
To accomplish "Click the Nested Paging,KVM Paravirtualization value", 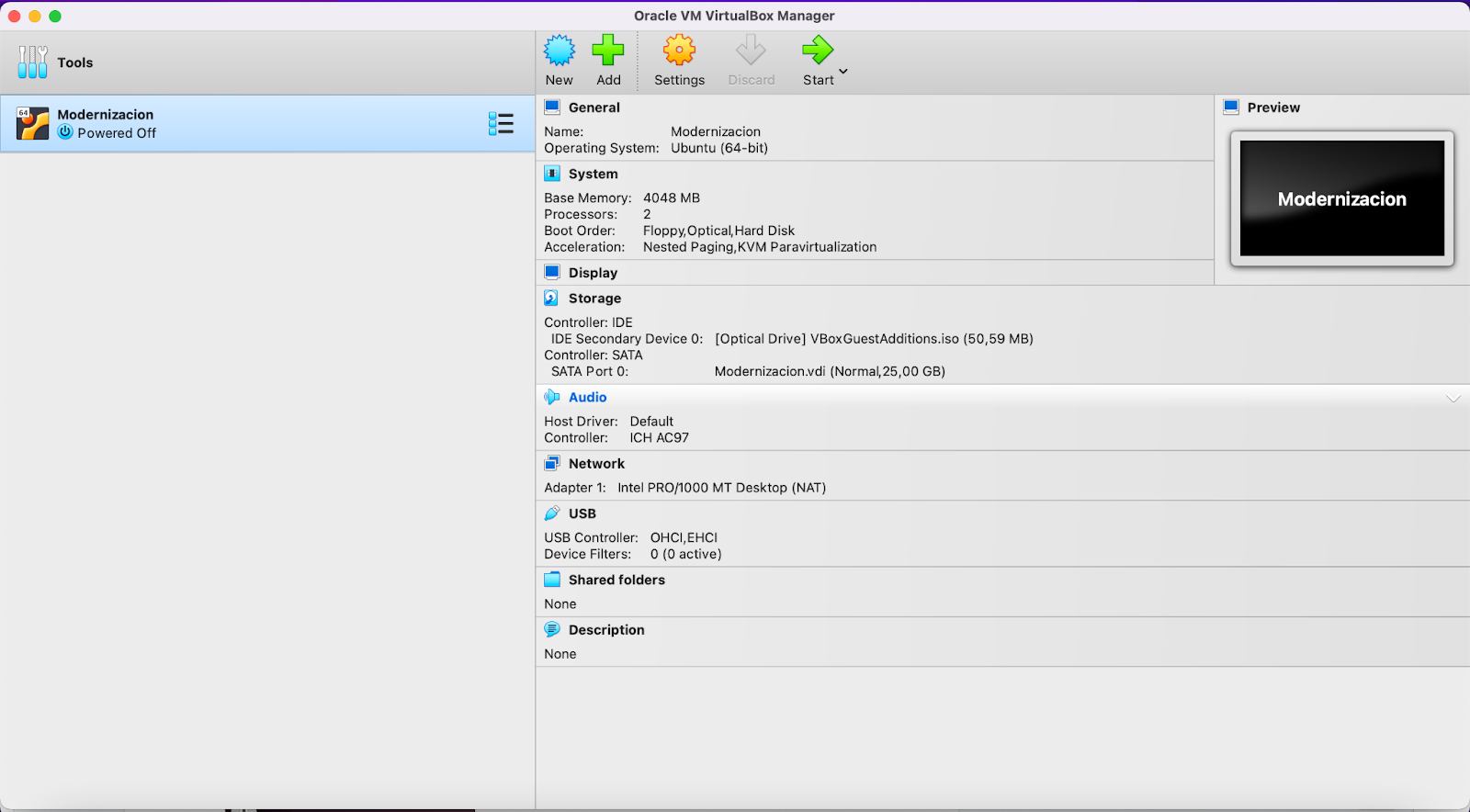I will pyautogui.click(x=760, y=247).
